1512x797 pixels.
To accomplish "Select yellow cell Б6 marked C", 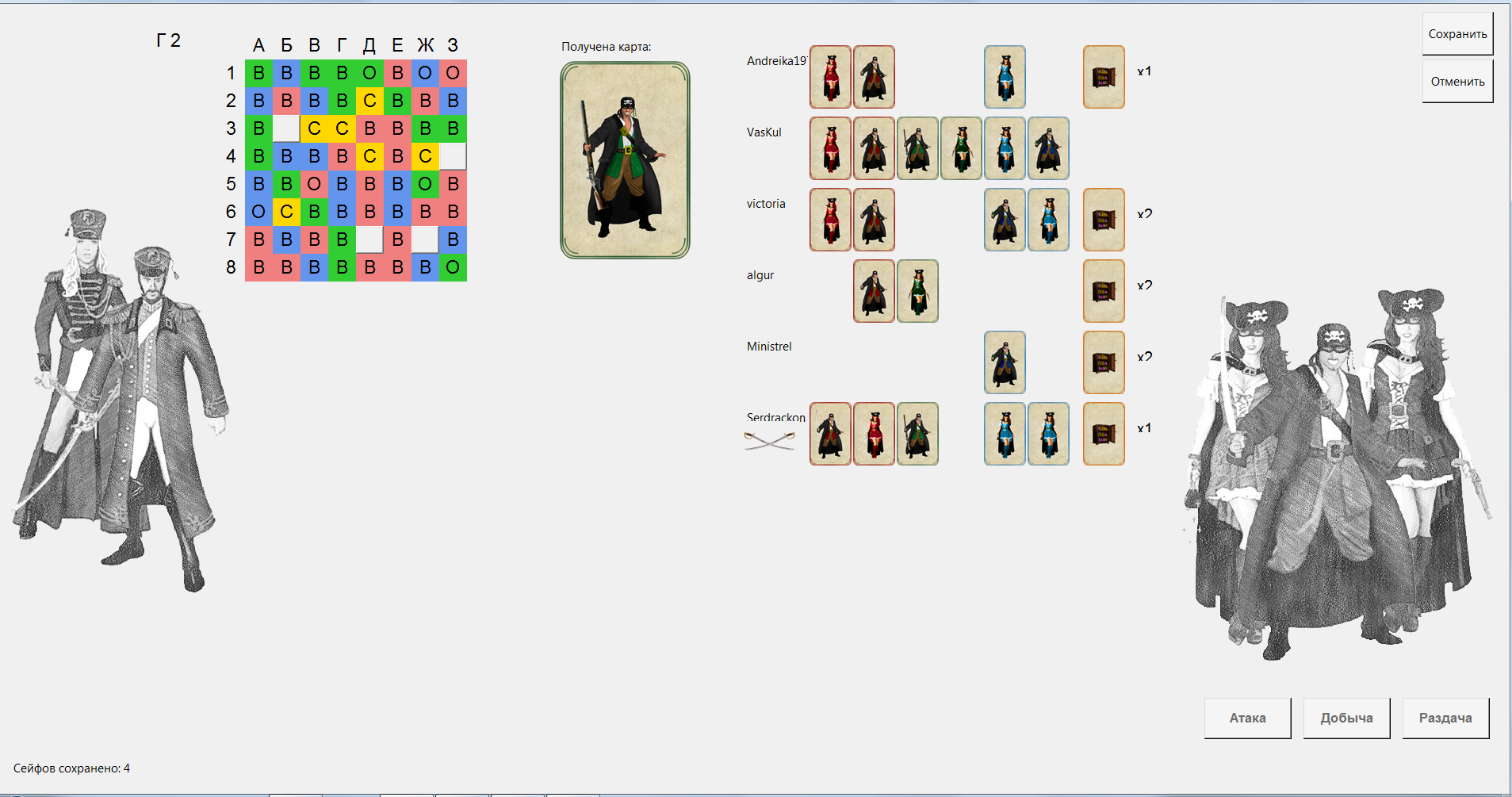I will pyautogui.click(x=286, y=212).
